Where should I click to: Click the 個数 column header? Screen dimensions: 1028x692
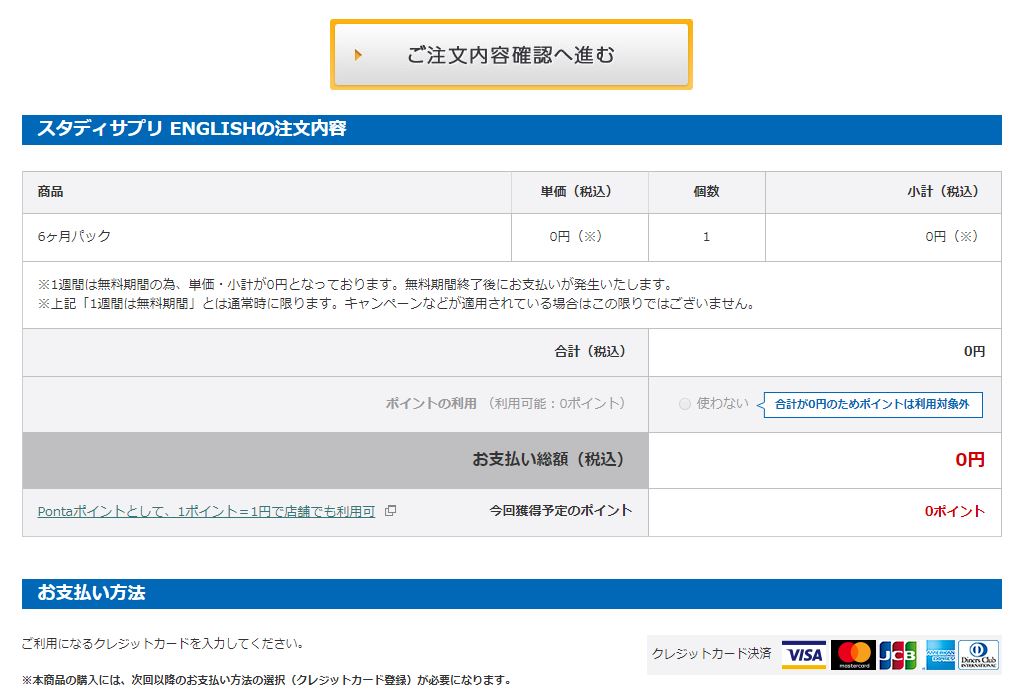click(706, 192)
